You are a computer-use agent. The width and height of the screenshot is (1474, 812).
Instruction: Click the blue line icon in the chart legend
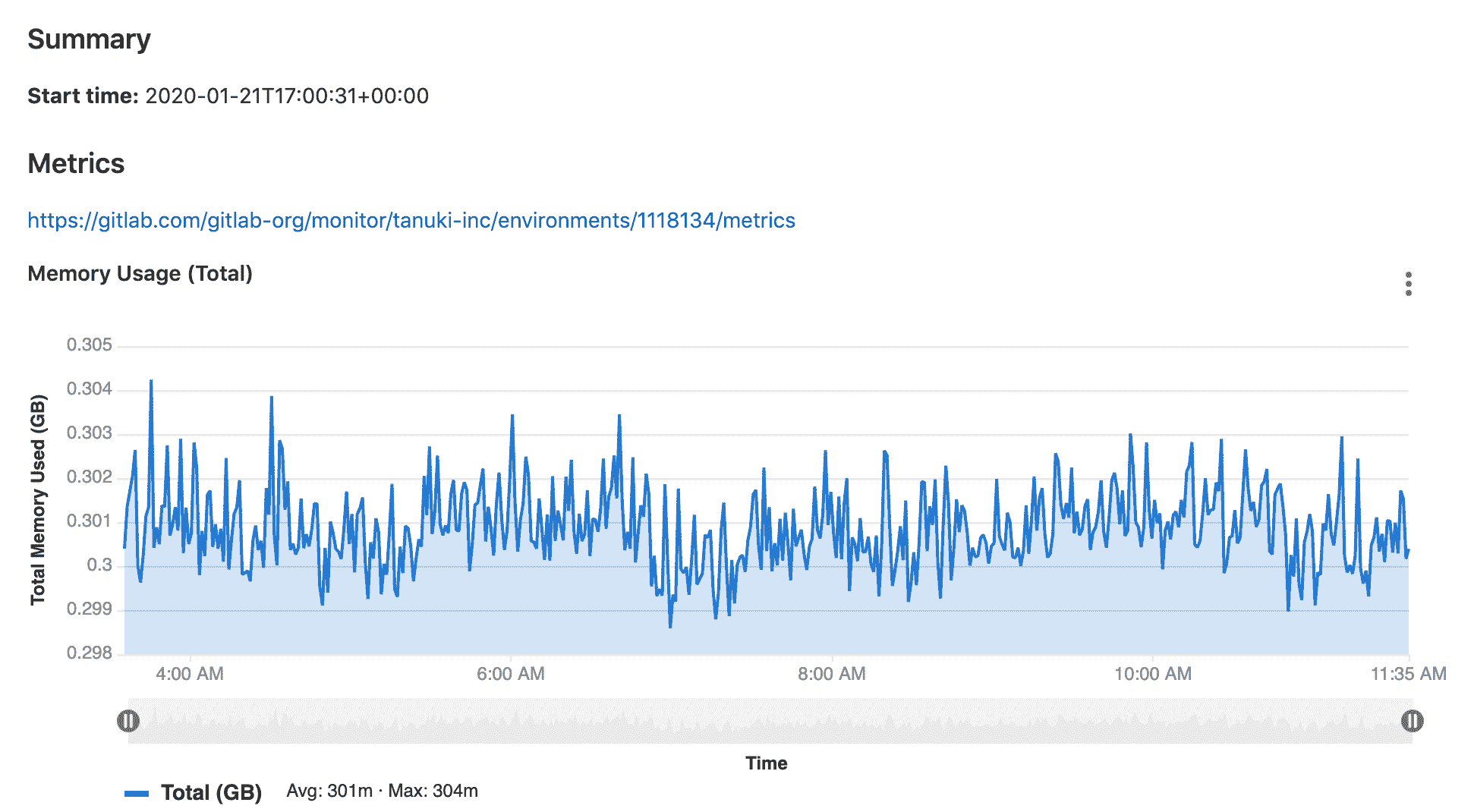tap(137, 792)
